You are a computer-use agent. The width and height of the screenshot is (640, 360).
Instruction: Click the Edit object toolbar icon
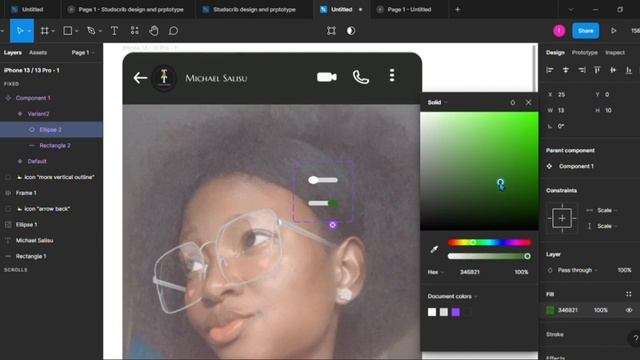click(331, 31)
